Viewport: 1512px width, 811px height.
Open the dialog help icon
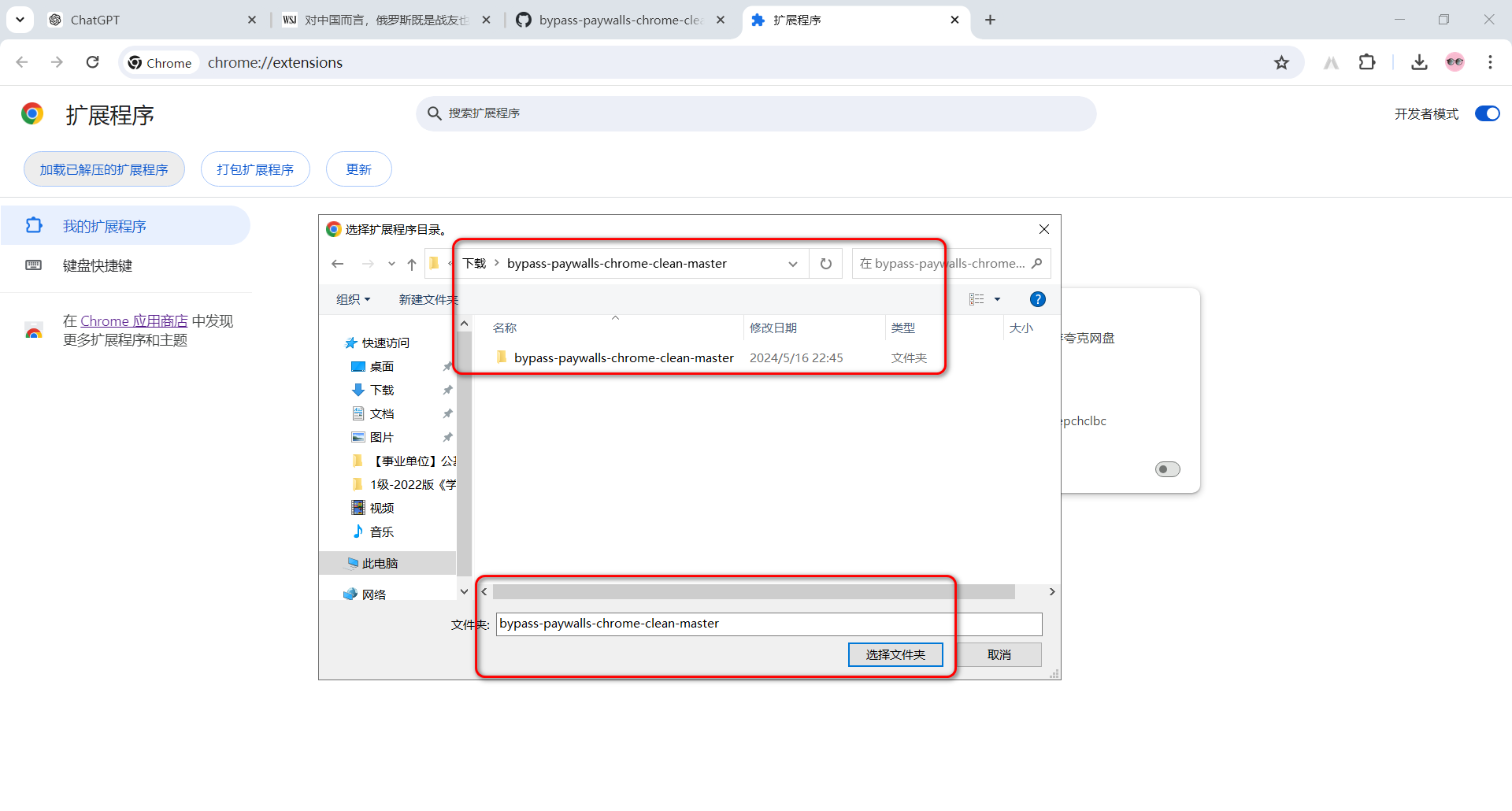pos(1037,299)
